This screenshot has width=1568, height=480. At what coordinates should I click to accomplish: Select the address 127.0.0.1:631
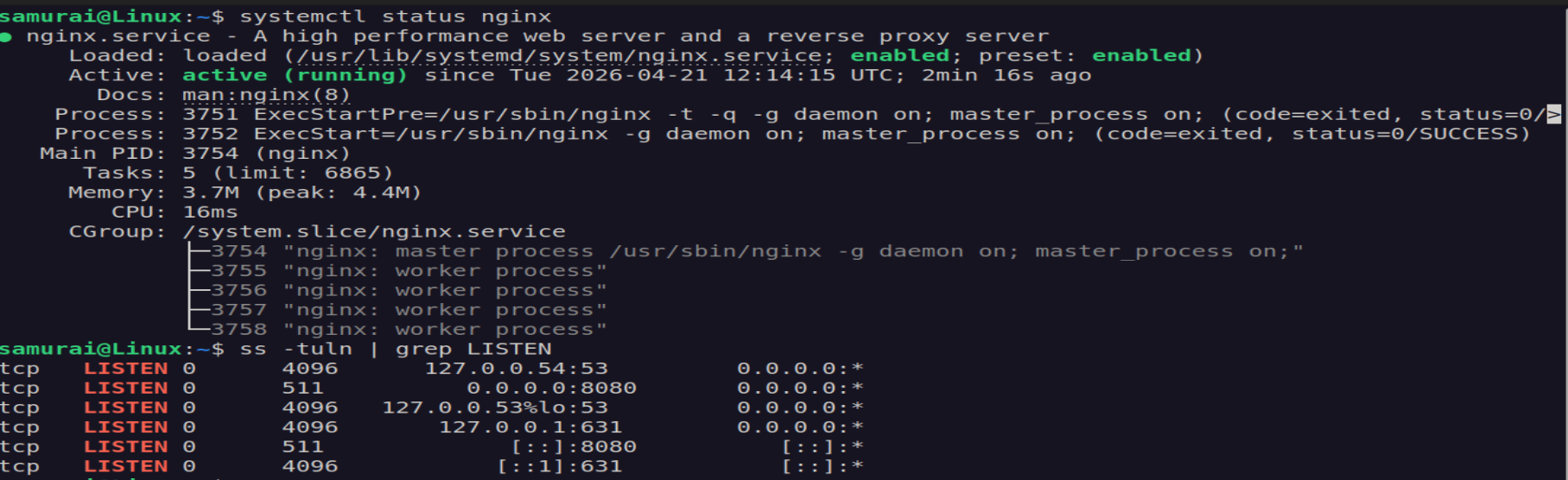530,427
